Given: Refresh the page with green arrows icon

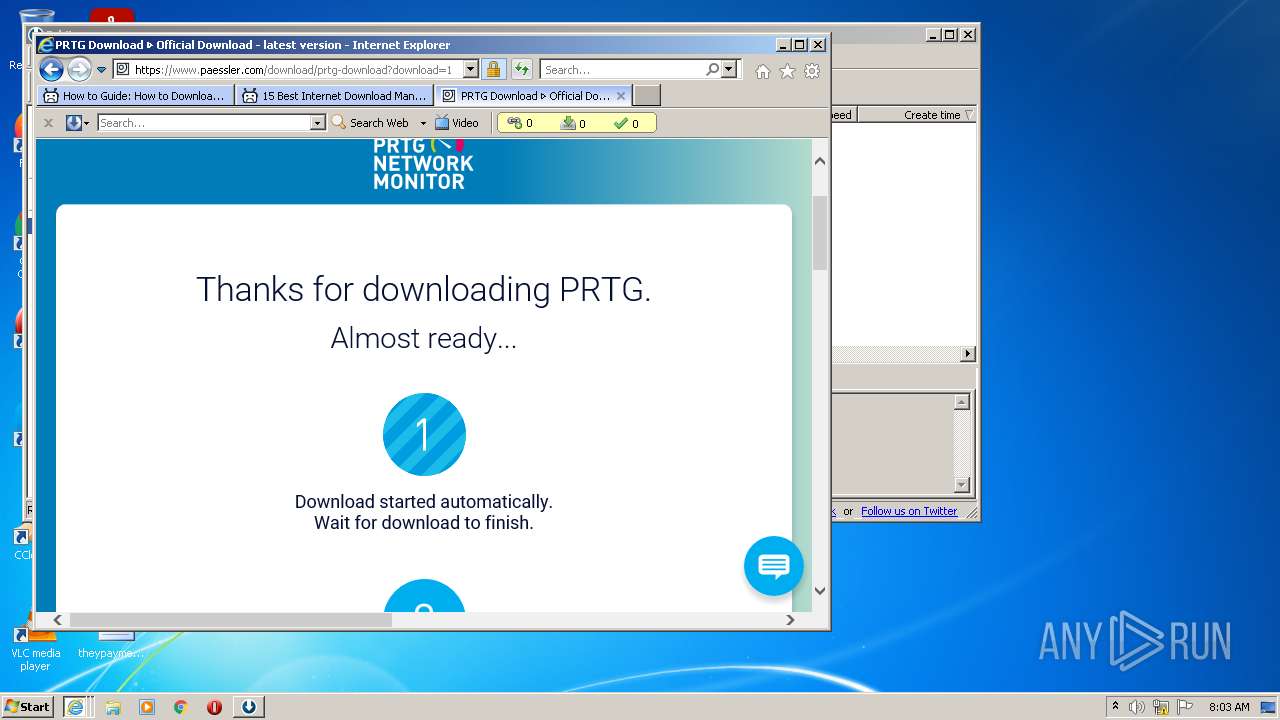Looking at the screenshot, I should (x=522, y=70).
